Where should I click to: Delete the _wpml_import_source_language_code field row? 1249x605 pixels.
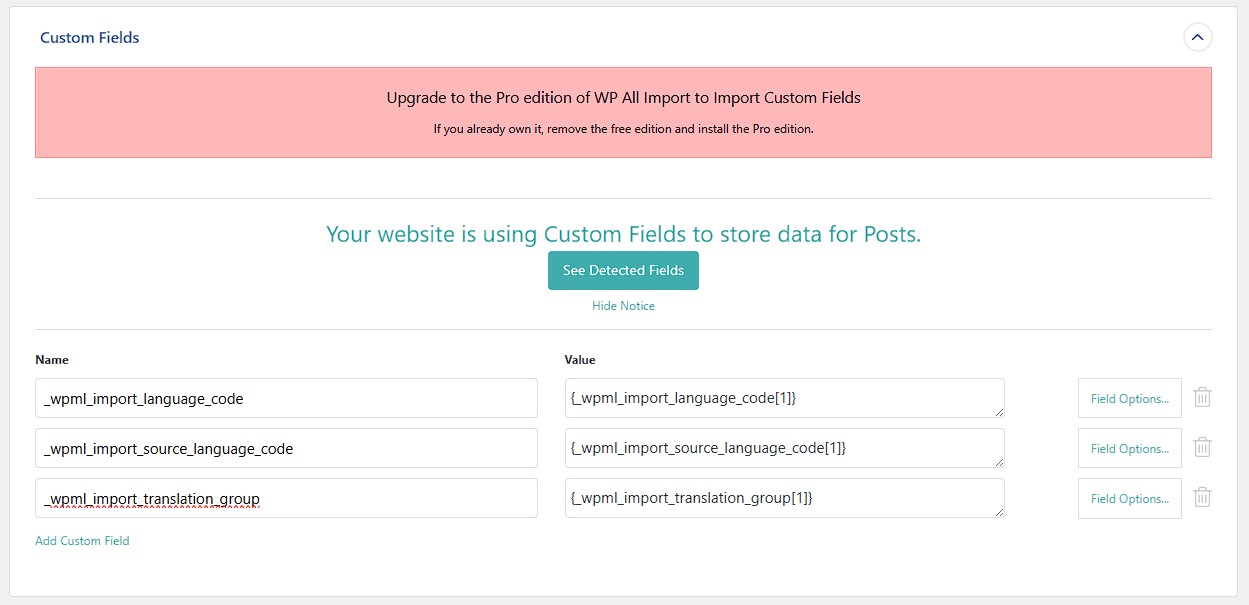tap(1203, 447)
